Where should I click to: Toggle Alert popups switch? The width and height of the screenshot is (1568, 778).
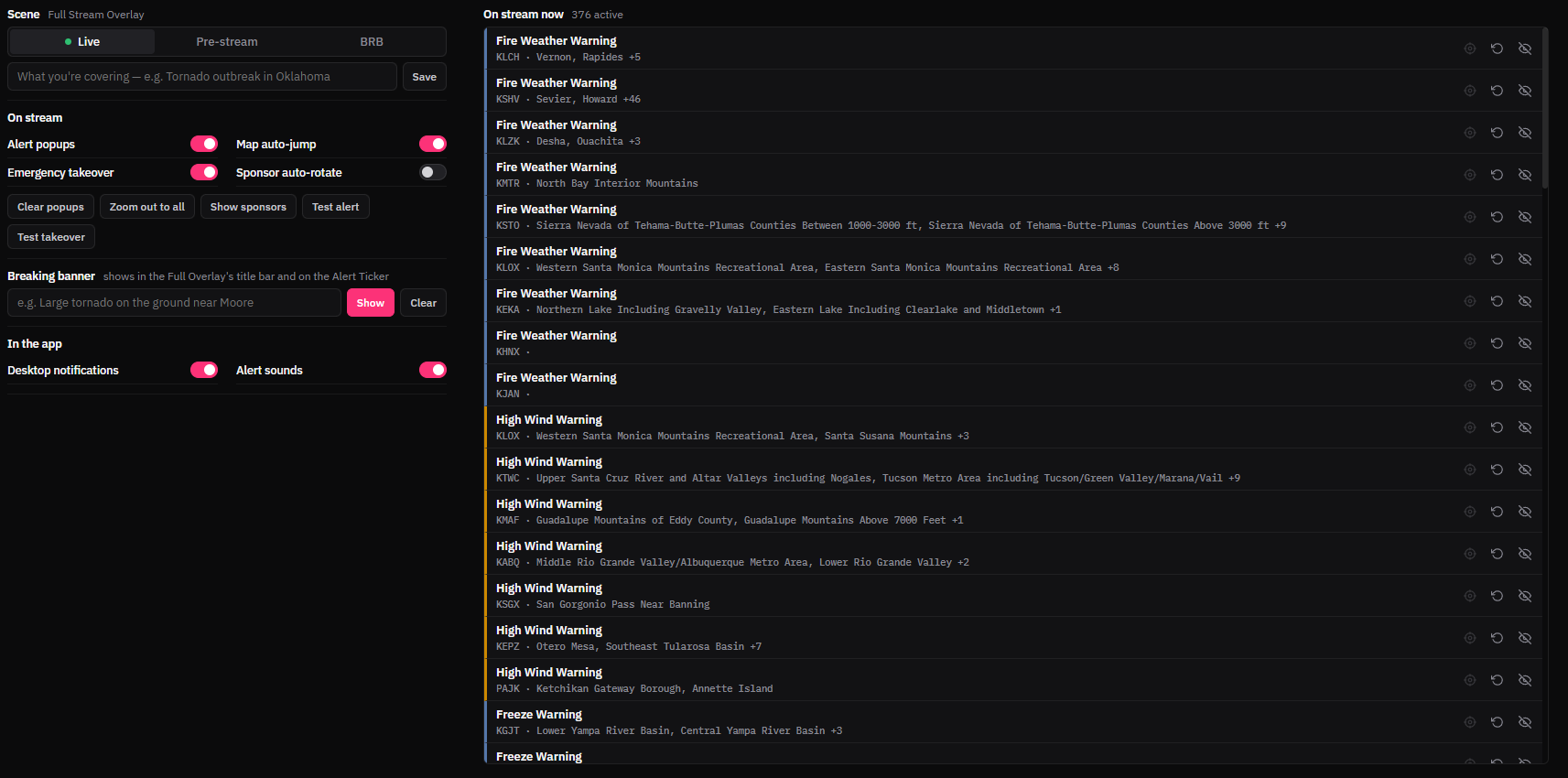pos(204,144)
